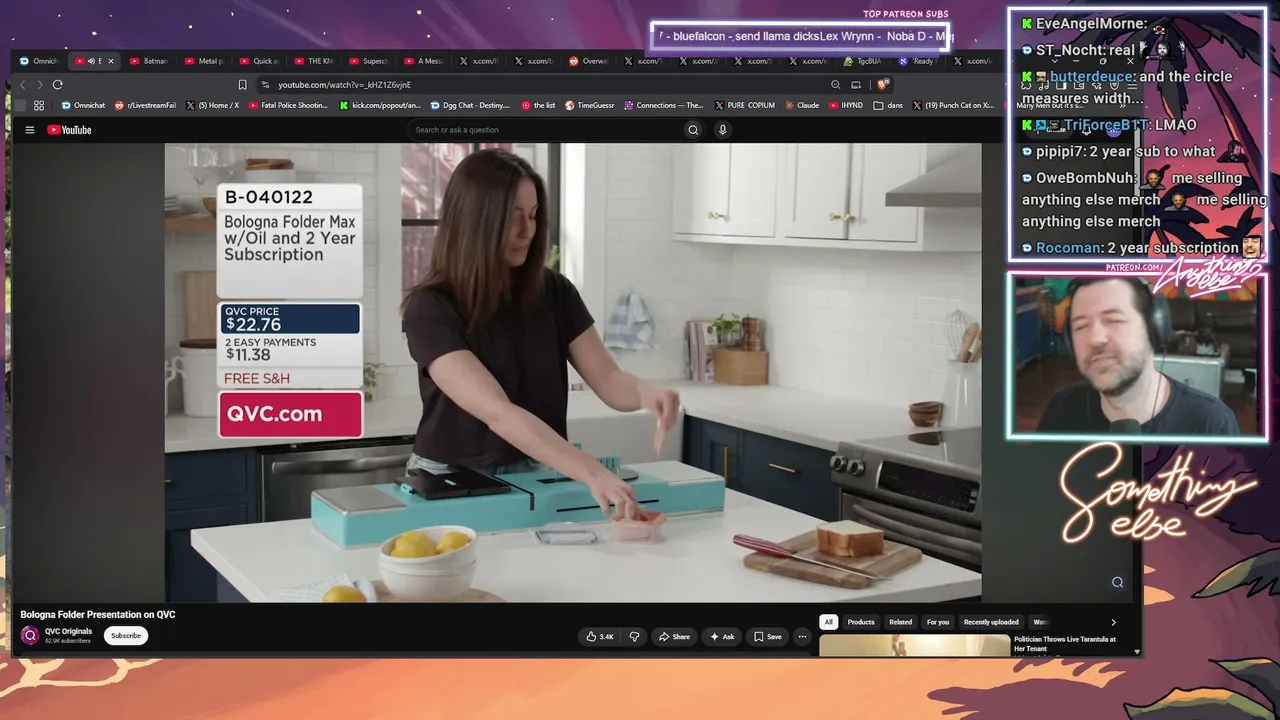This screenshot has height=720, width=1280.
Task: Open the Claude bookmark
Action: 802,105
